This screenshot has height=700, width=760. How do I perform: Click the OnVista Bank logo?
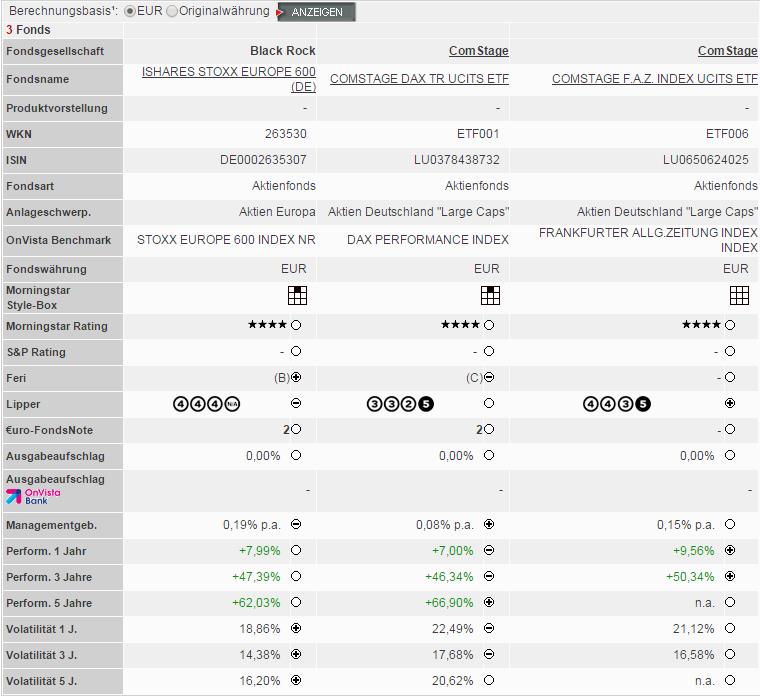click(33, 496)
